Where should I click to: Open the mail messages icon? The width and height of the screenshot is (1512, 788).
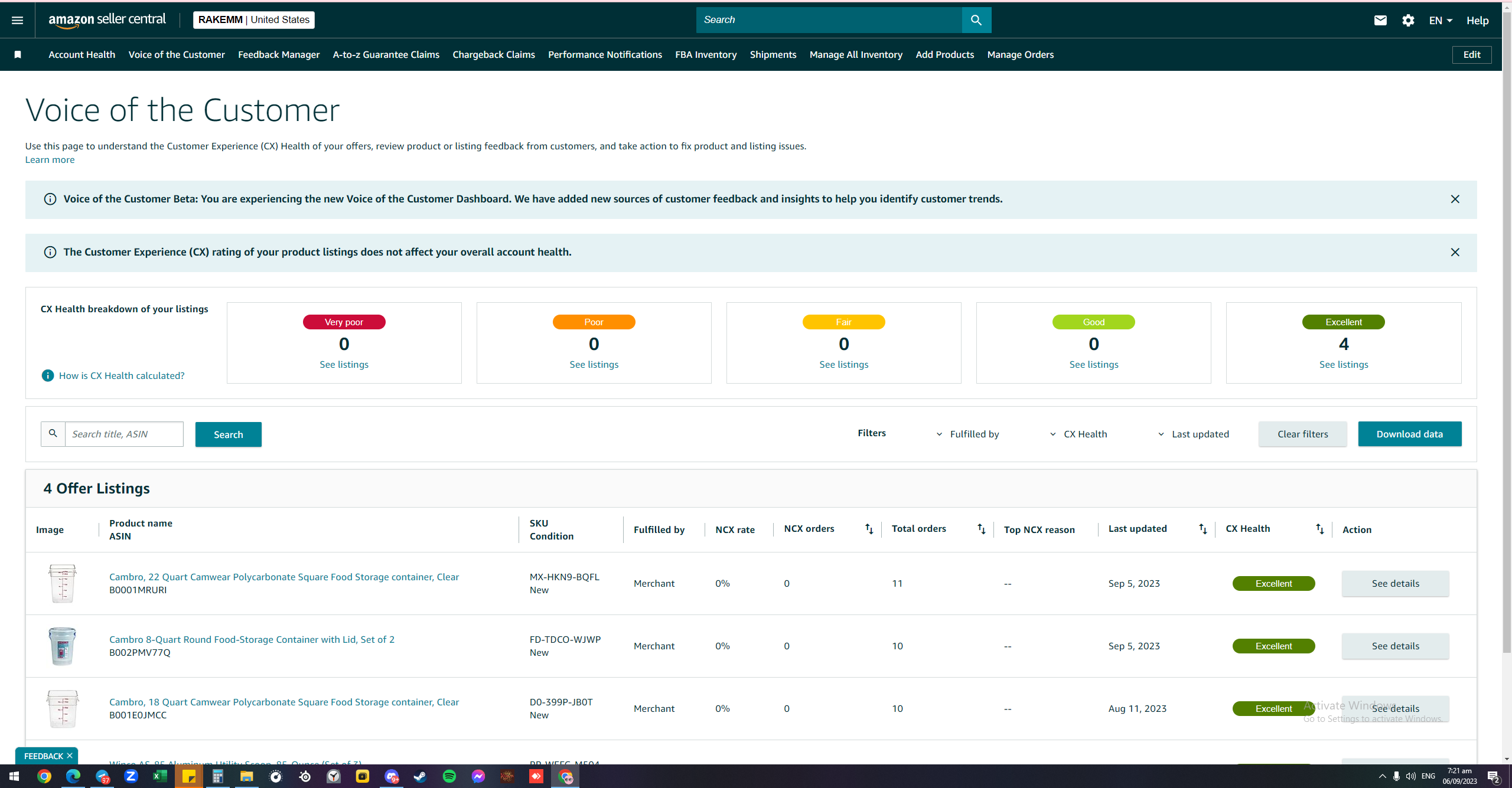pyautogui.click(x=1380, y=20)
